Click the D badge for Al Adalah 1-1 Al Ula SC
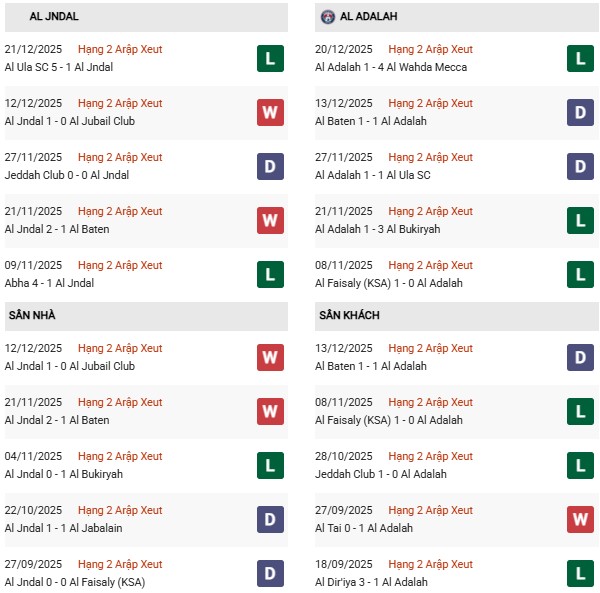600x593 pixels. tap(580, 166)
